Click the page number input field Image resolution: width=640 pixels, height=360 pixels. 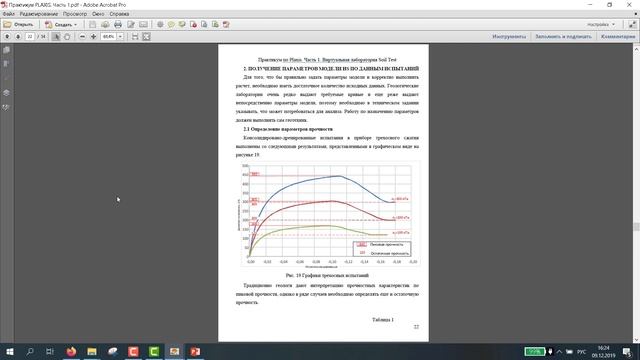[30, 37]
